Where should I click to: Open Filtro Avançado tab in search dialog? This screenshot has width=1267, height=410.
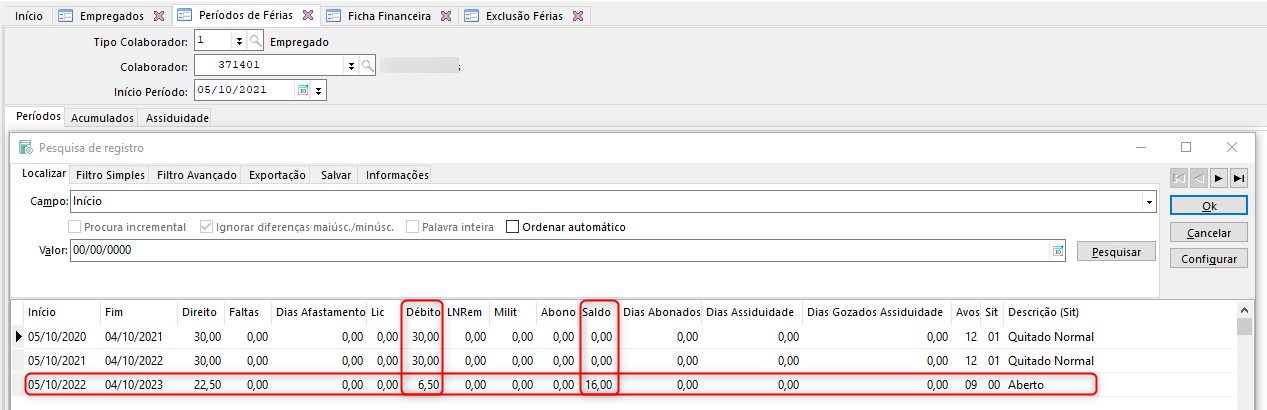pos(197,175)
